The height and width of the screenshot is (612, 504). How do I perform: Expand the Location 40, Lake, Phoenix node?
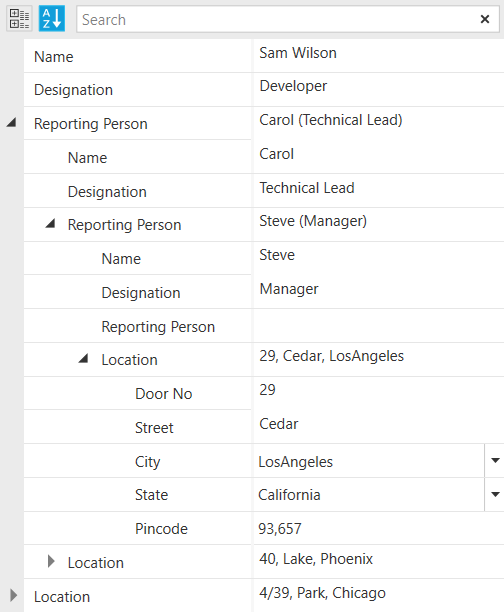tap(51, 562)
